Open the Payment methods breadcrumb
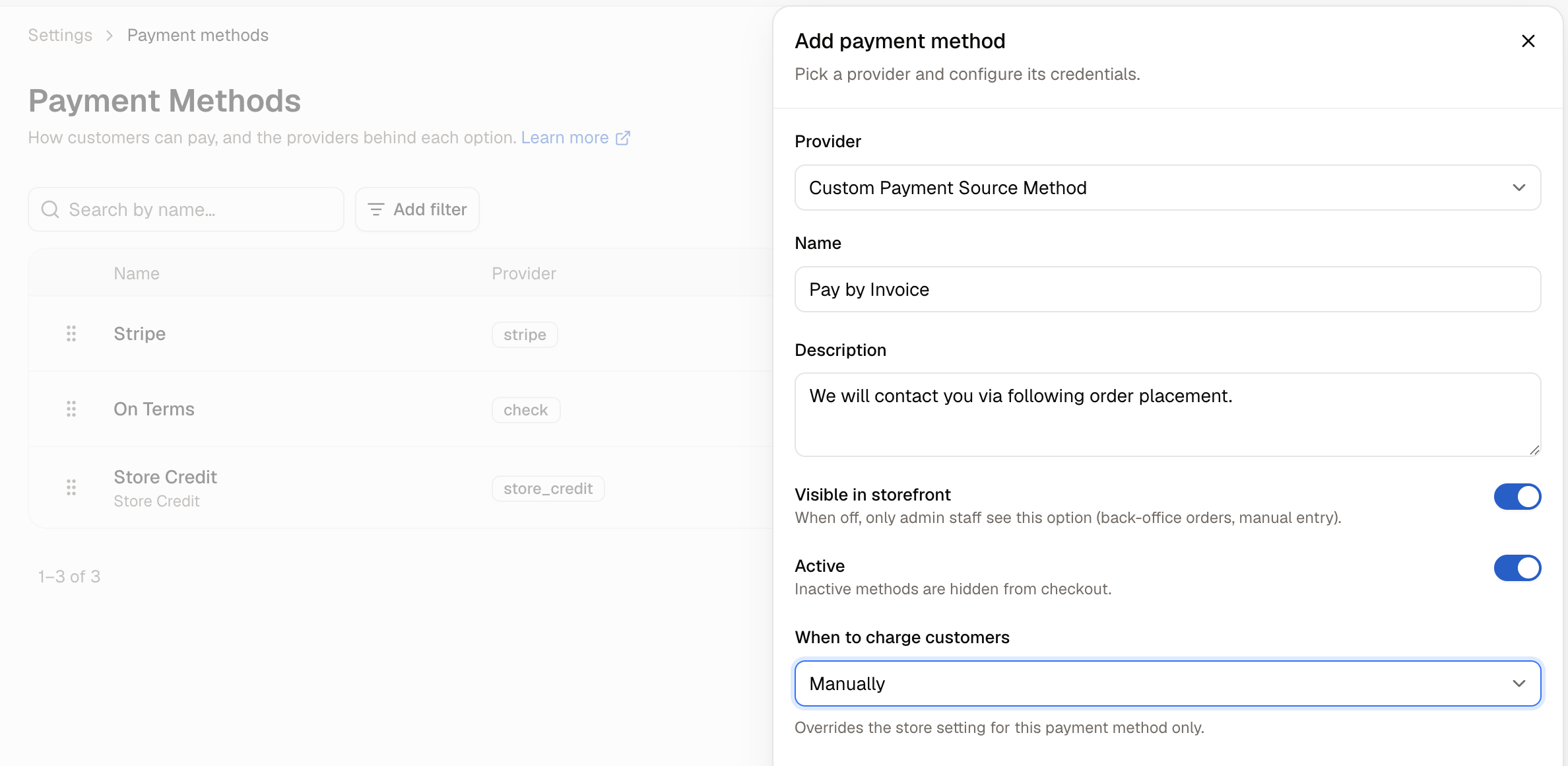The image size is (1568, 766). click(198, 35)
